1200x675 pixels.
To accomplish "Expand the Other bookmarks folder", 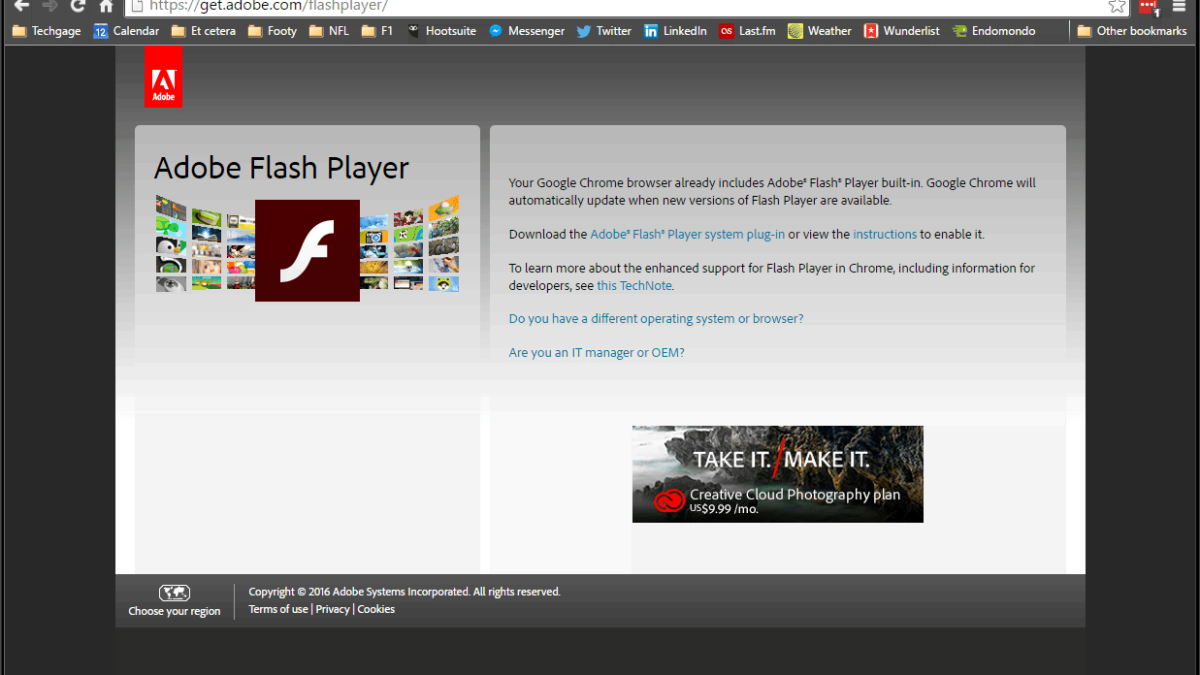I will click(1132, 31).
